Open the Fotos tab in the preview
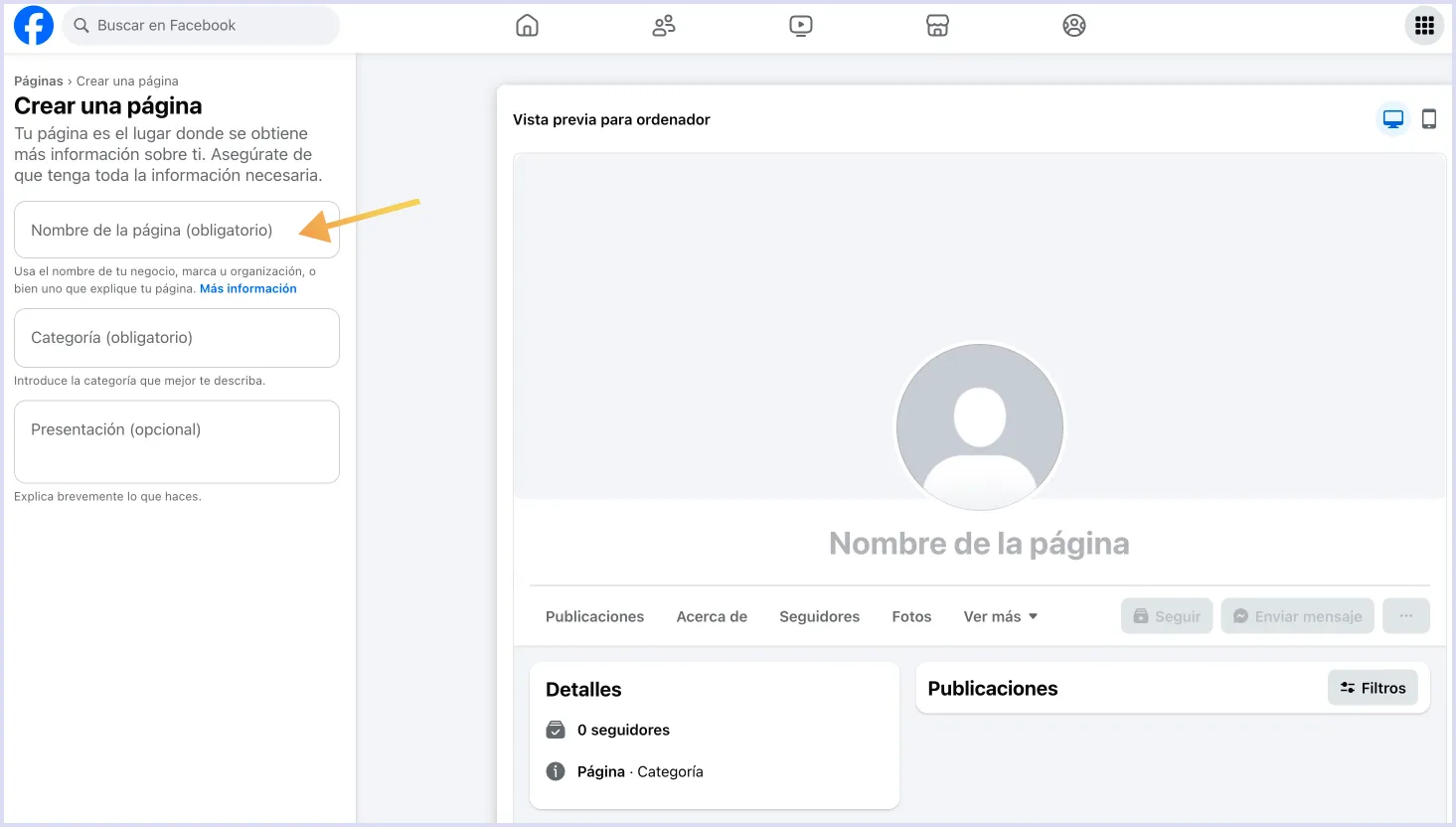Image resolution: width=1456 pixels, height=827 pixels. 910,616
